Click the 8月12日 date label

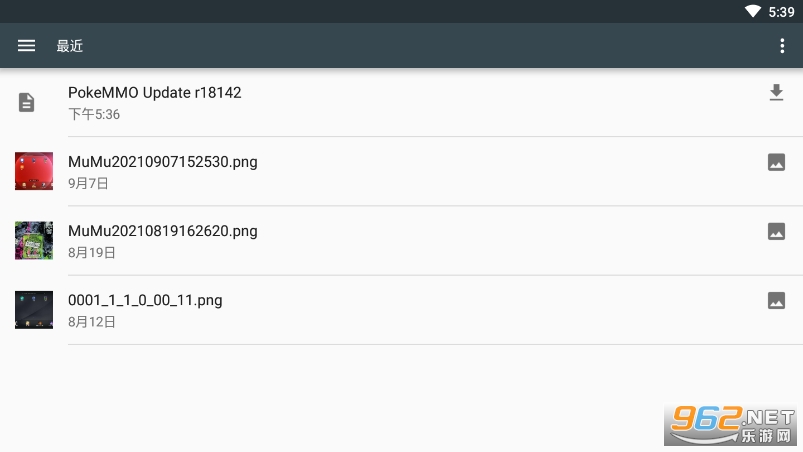[92, 321]
